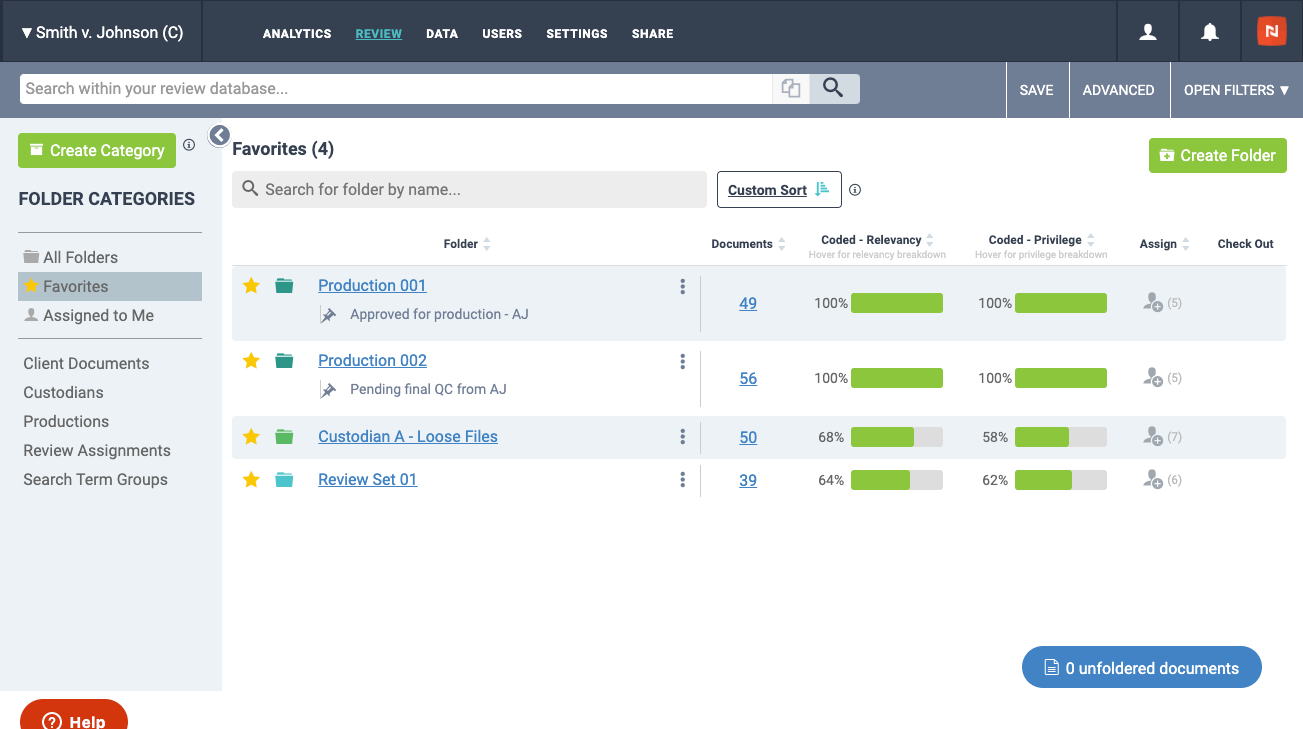Go to the DATA tab

point(442,34)
